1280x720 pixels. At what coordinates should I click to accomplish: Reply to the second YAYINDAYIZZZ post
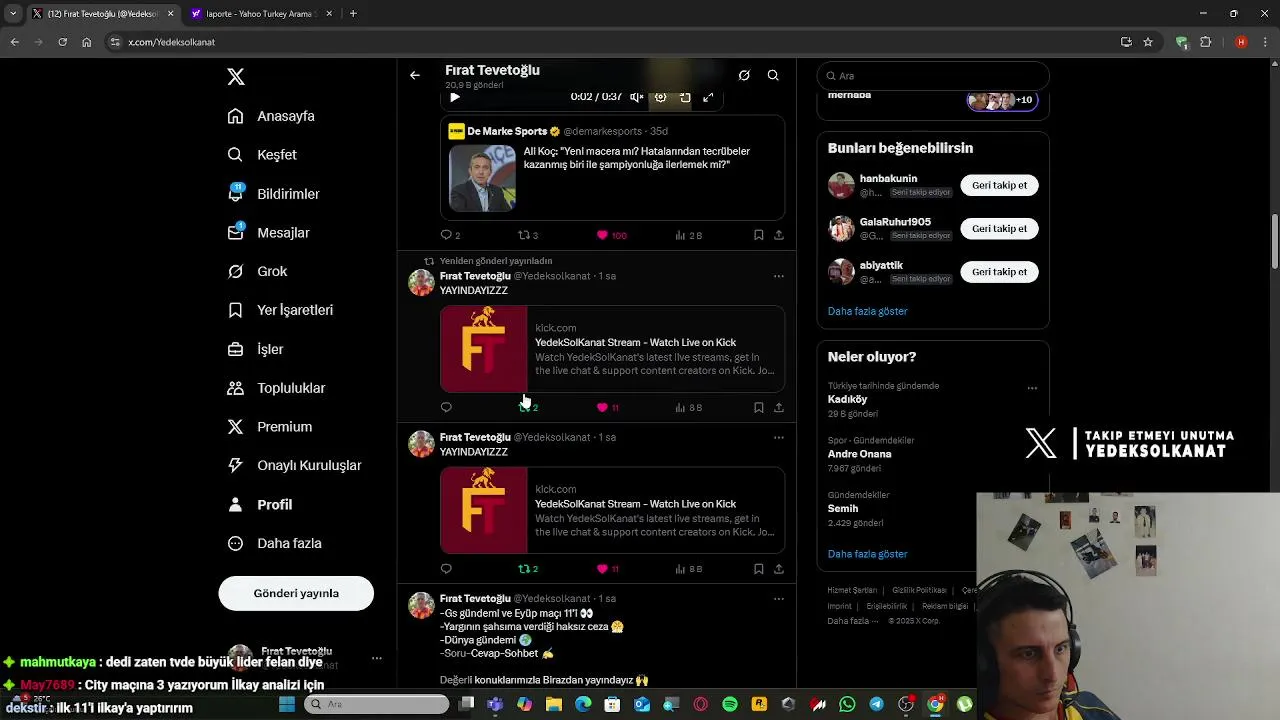coord(446,569)
